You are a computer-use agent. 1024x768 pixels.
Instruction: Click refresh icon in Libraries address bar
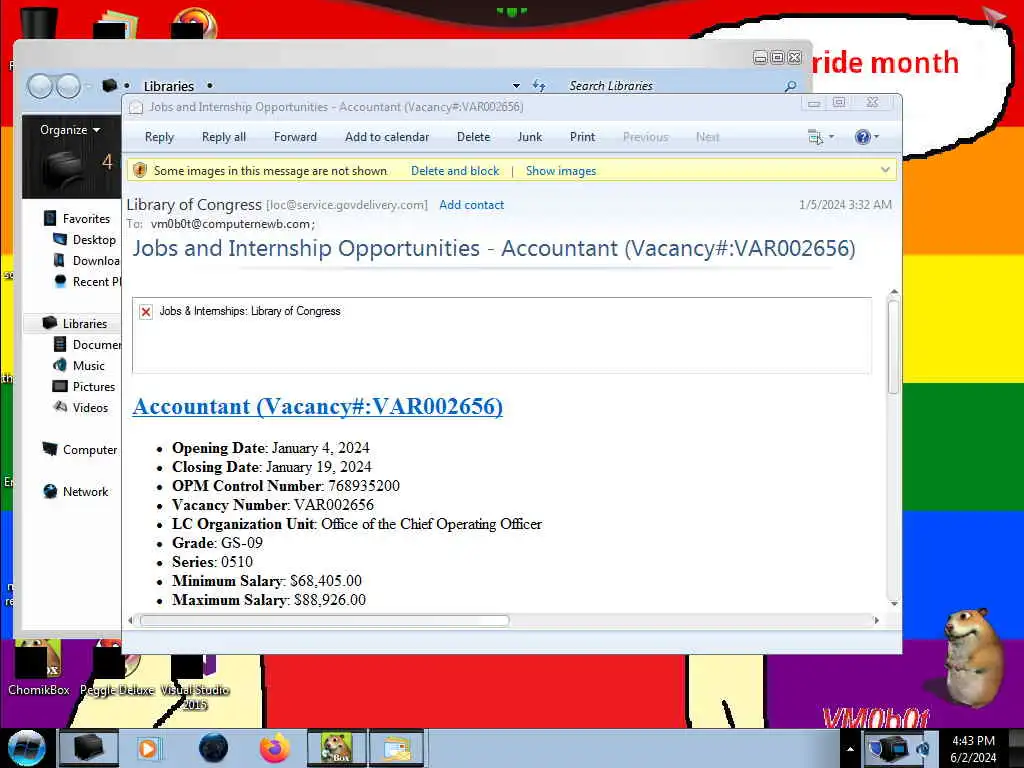coord(539,86)
